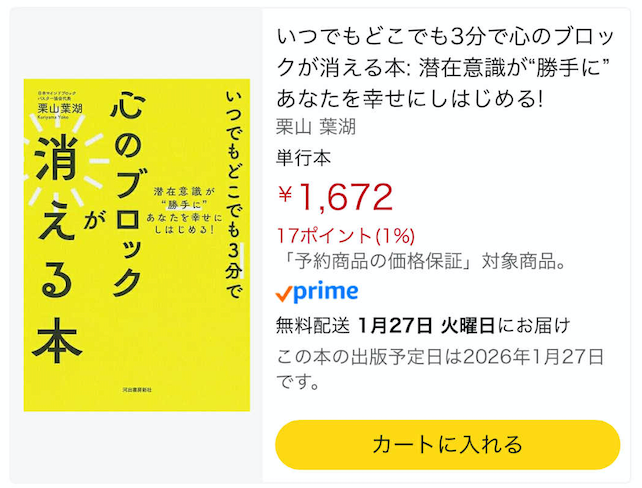This screenshot has height=488, width=642.
Task: Add the book to cart with カートに入れる
Action: 447,444
